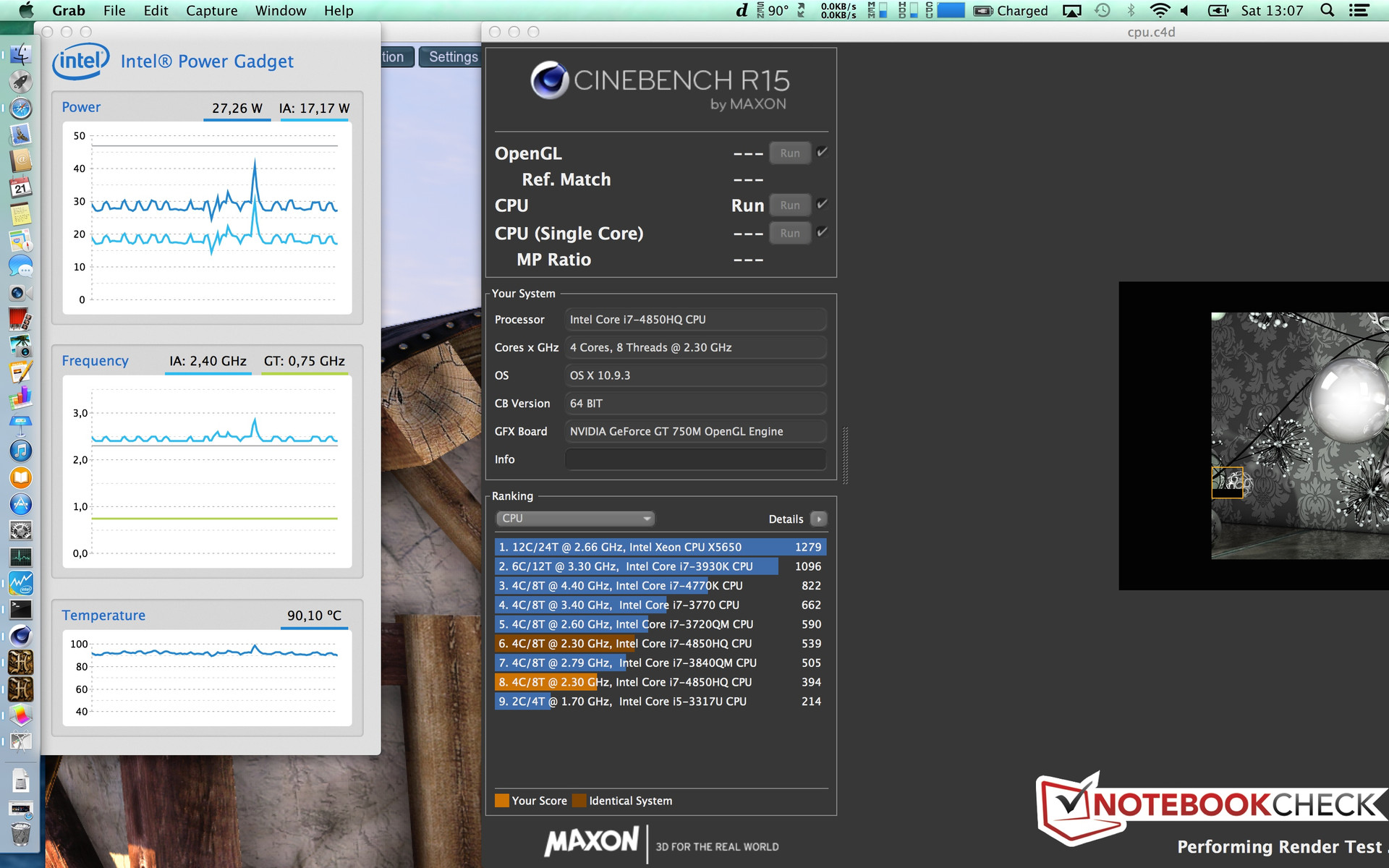Screen dimensions: 1389x868
Task: Toggle the CPU (Single Core) checkmark
Action: point(822,232)
